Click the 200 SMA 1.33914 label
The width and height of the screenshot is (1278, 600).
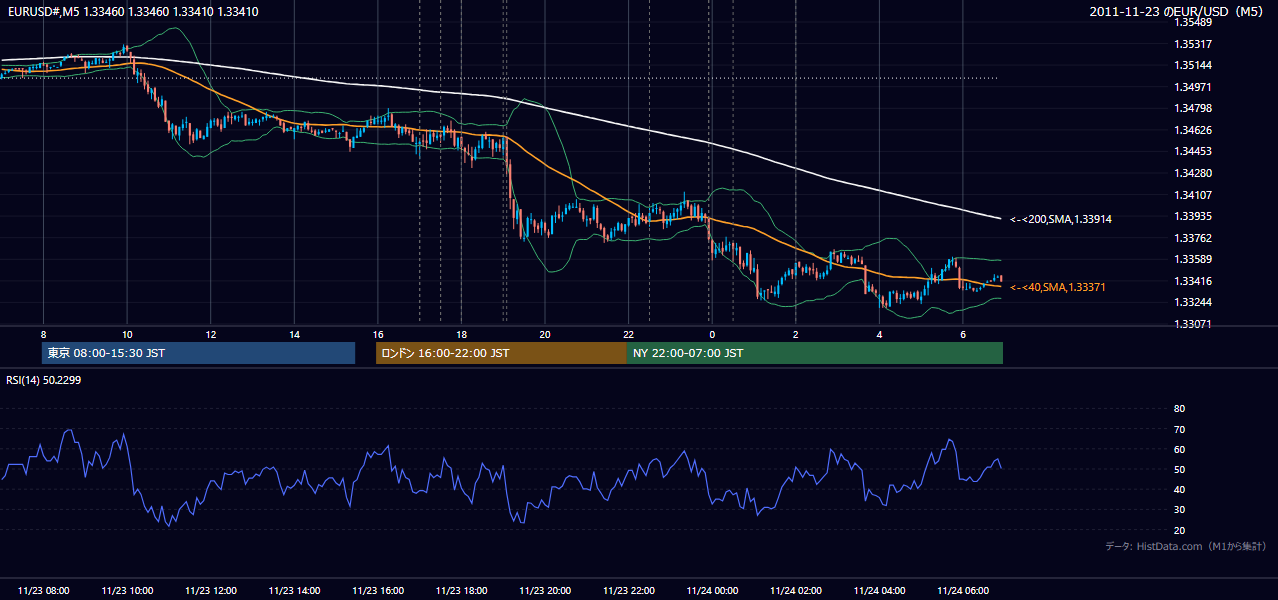coord(1061,219)
